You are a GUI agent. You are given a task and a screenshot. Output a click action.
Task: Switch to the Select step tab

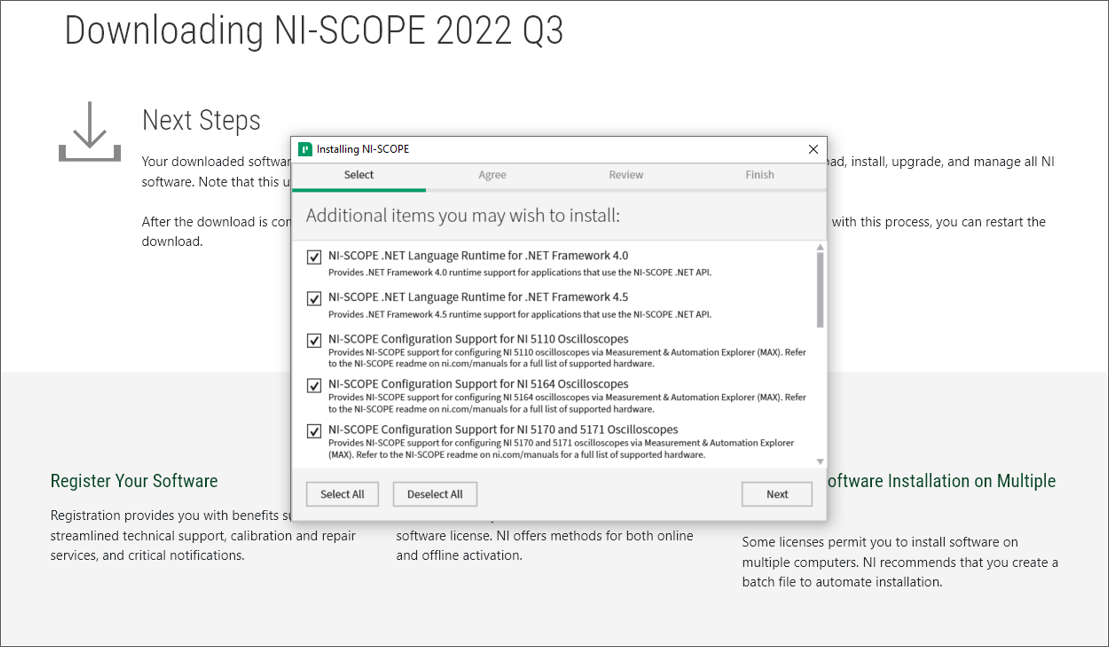[358, 175]
